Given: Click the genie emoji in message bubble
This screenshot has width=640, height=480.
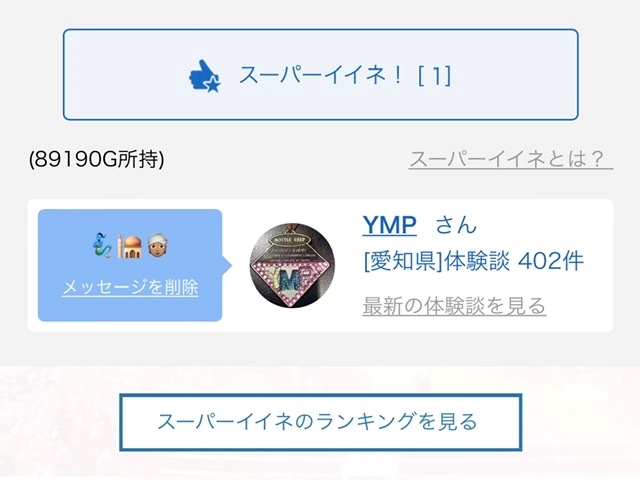Looking at the screenshot, I should tap(102, 245).
